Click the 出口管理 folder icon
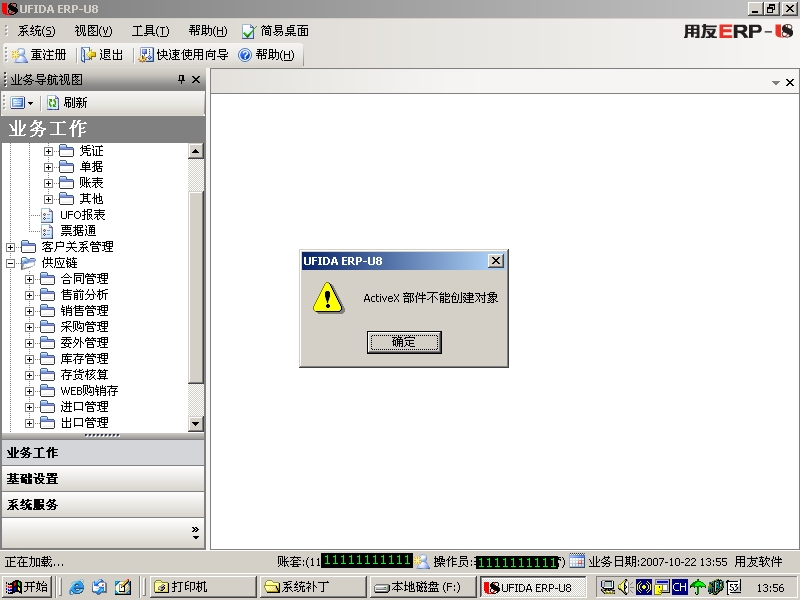This screenshot has height=600, width=800. pos(47,423)
